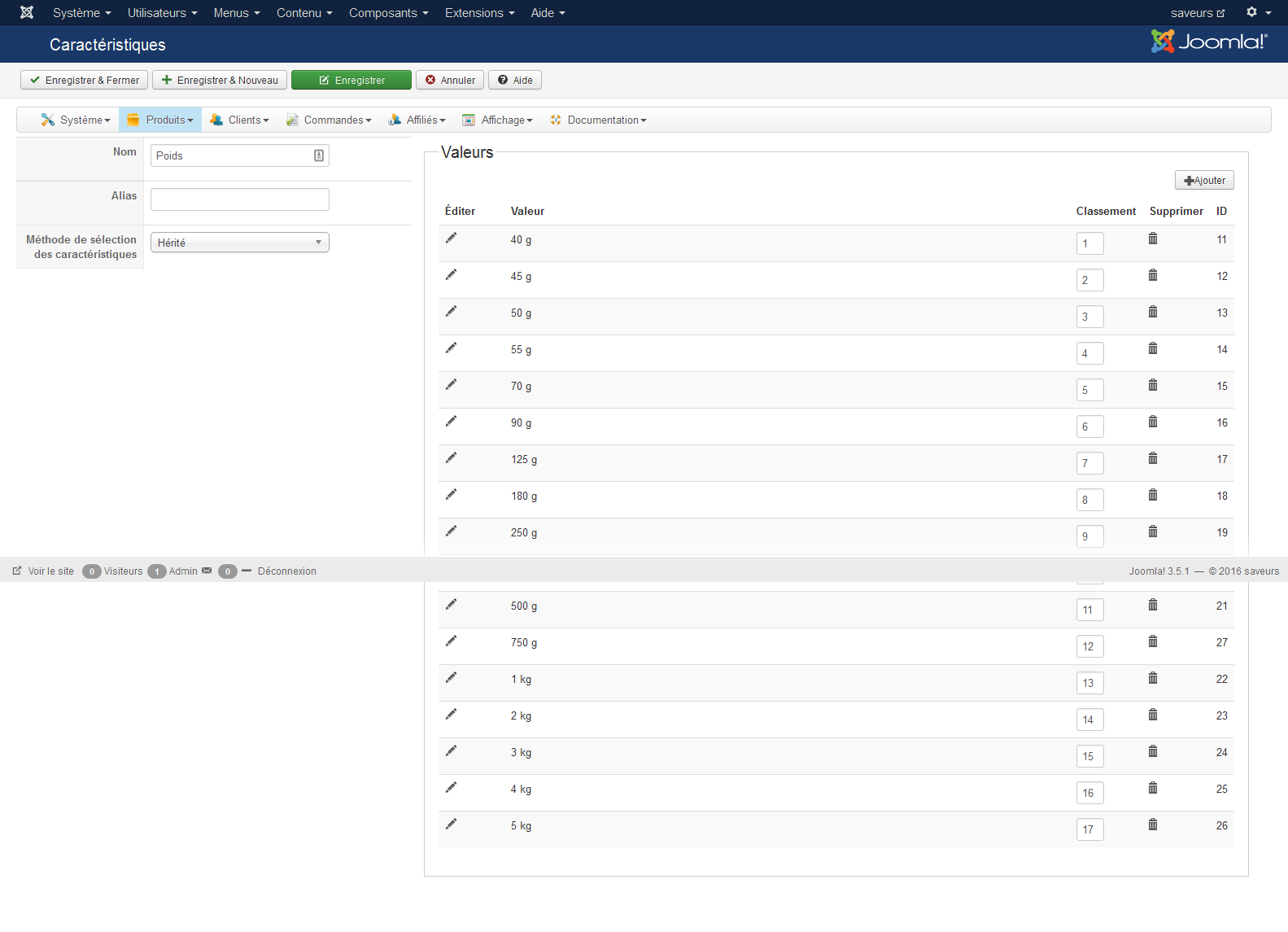Open the Utilisateurs top menu
Screen dimensions: 1288x932
click(x=163, y=12)
